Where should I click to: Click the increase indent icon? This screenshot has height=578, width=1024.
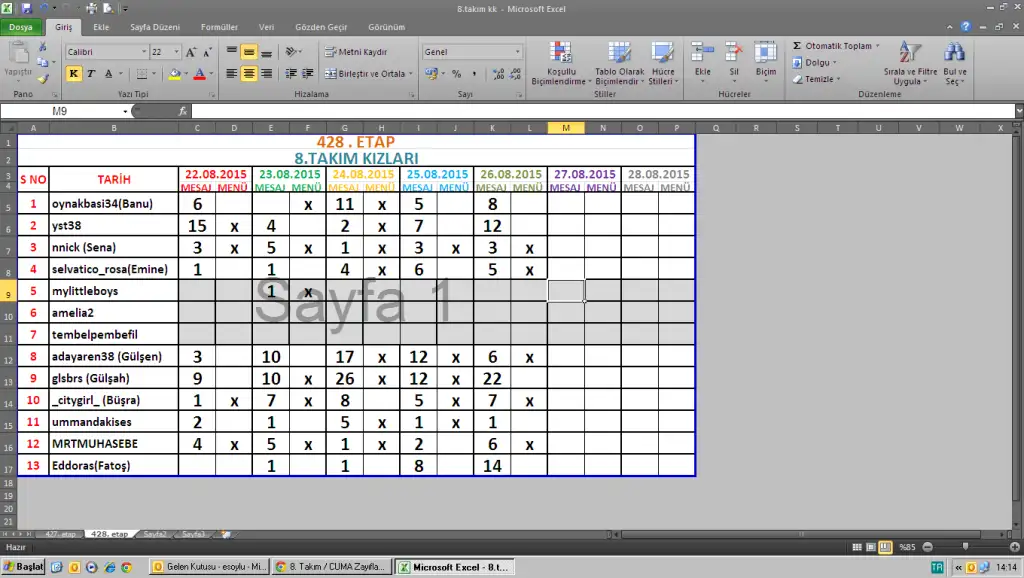click(308, 74)
